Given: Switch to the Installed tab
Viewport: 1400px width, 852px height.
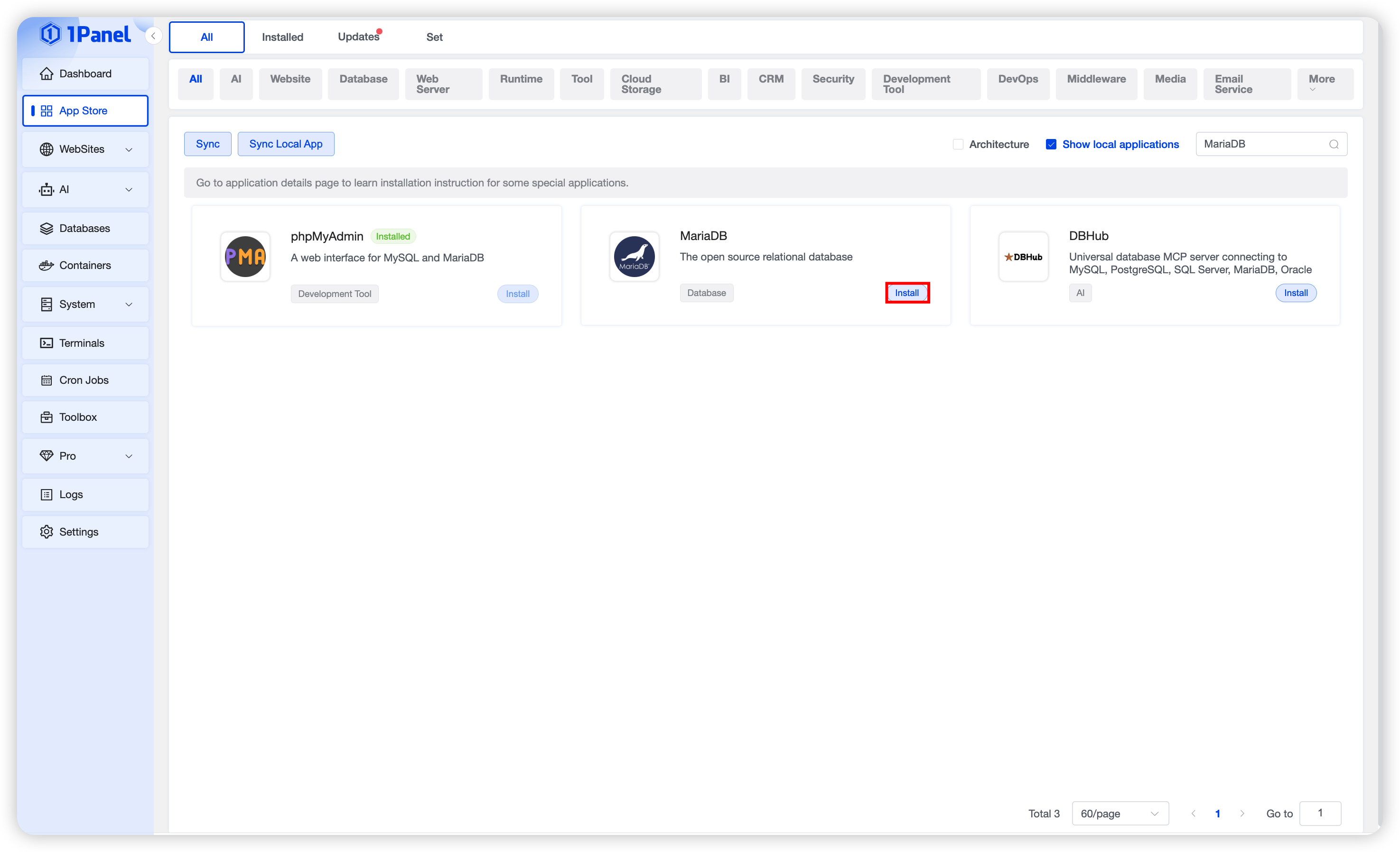Looking at the screenshot, I should point(282,37).
